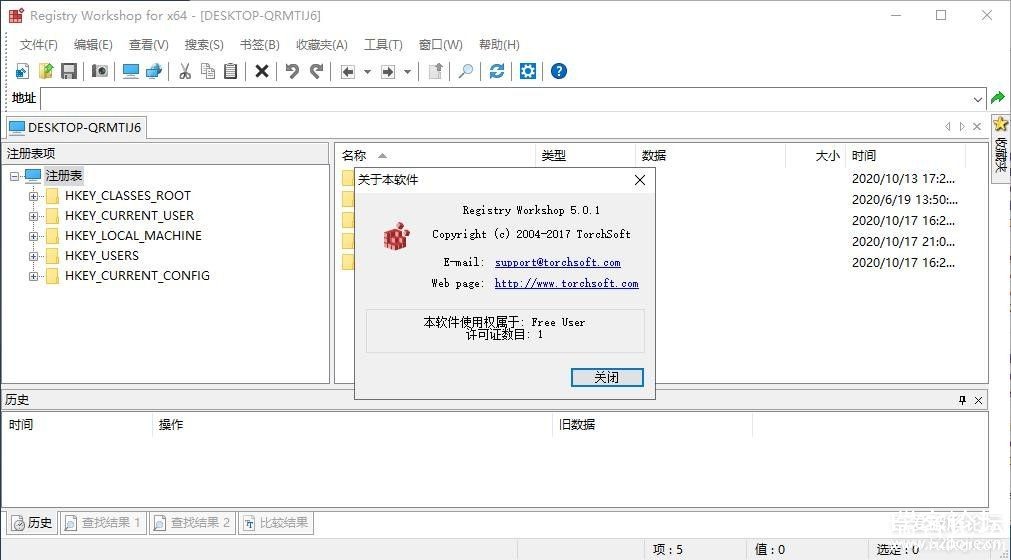Click the Find magnifier icon
Image resolution: width=1011 pixels, height=560 pixels.
click(x=466, y=71)
